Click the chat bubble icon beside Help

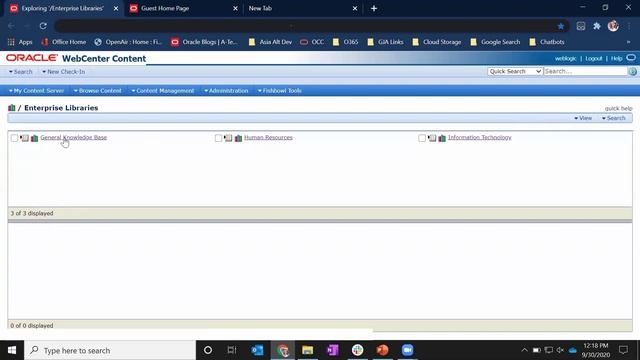(x=631, y=58)
